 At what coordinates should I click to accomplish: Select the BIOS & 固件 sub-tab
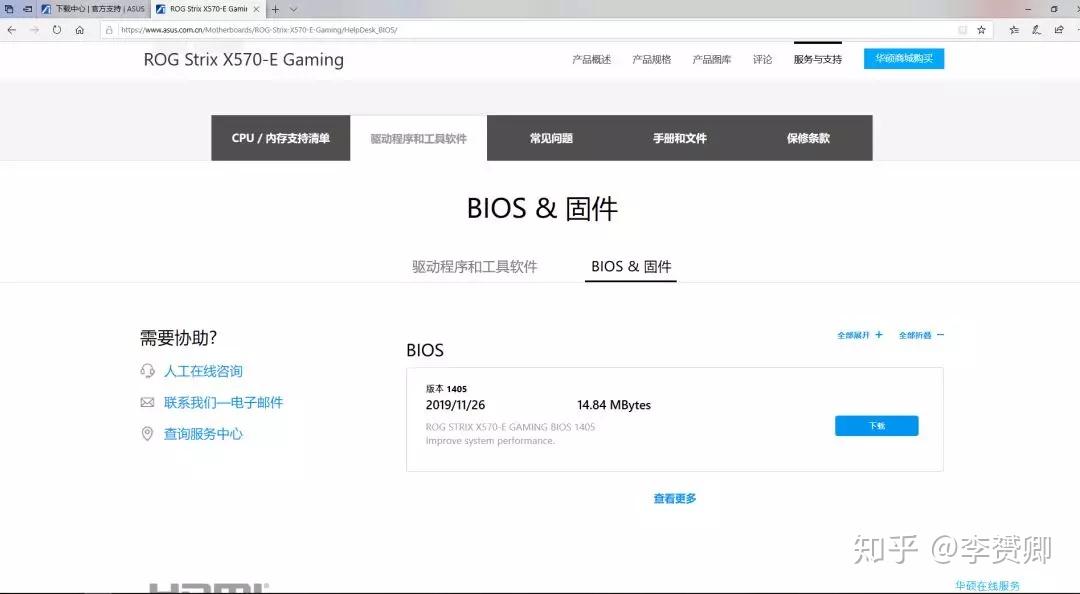pos(631,267)
